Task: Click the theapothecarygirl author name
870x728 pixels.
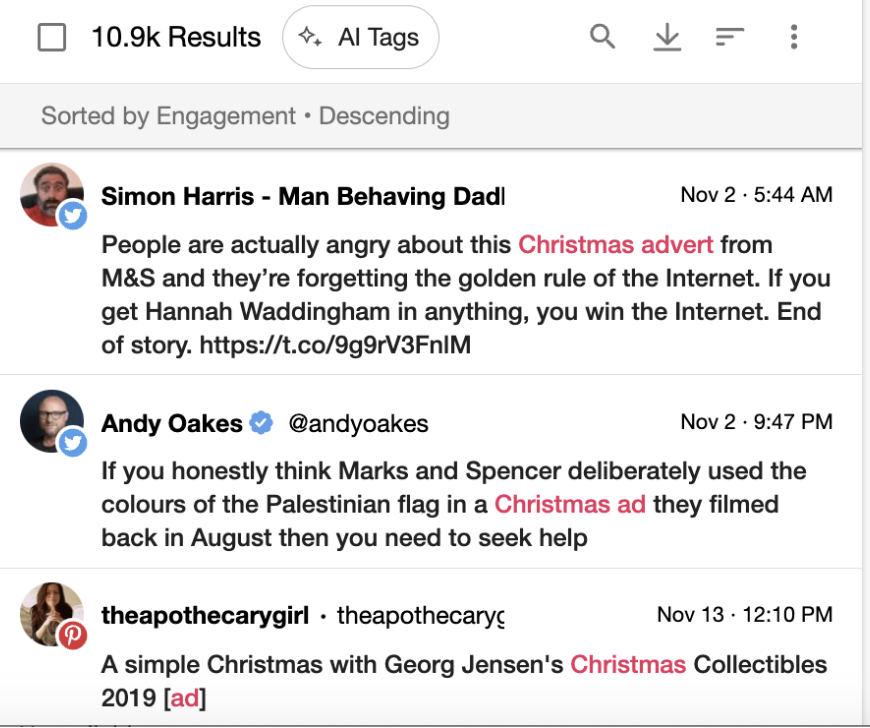Action: pos(205,615)
